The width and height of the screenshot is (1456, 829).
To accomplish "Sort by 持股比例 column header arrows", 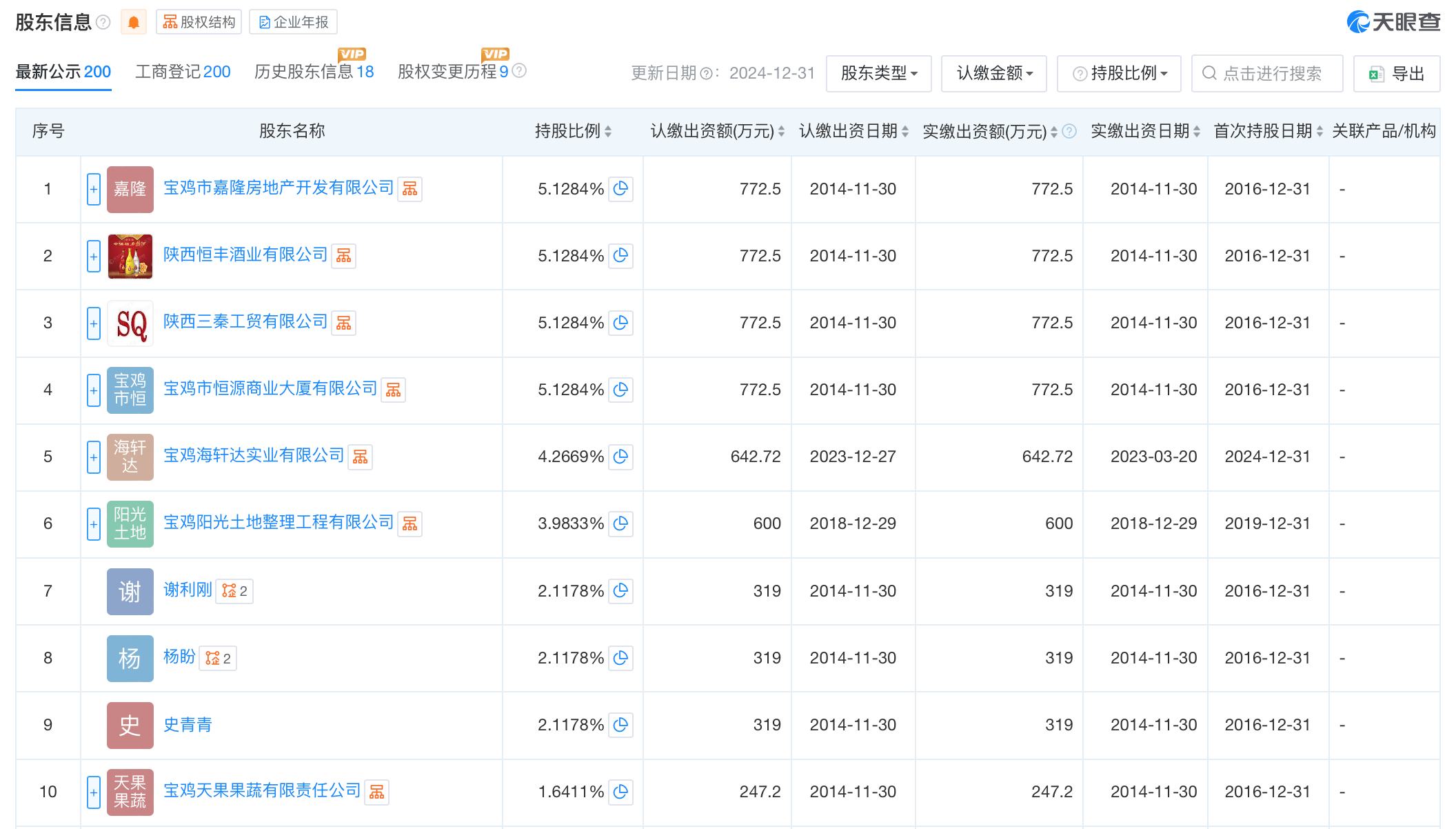I will 608,131.
